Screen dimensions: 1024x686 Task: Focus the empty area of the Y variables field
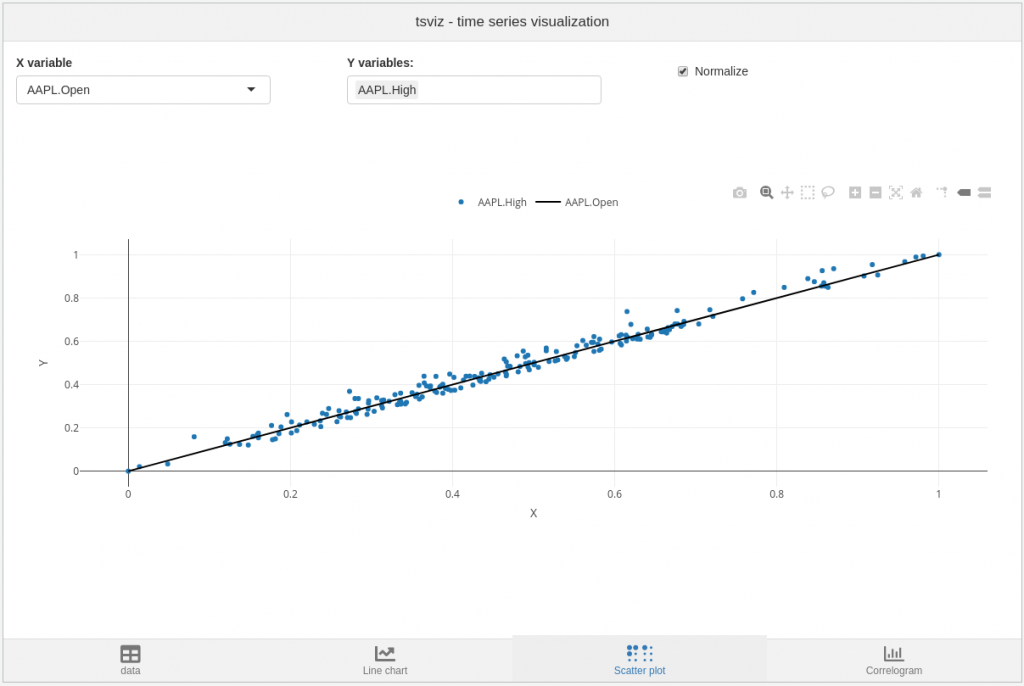(509, 90)
